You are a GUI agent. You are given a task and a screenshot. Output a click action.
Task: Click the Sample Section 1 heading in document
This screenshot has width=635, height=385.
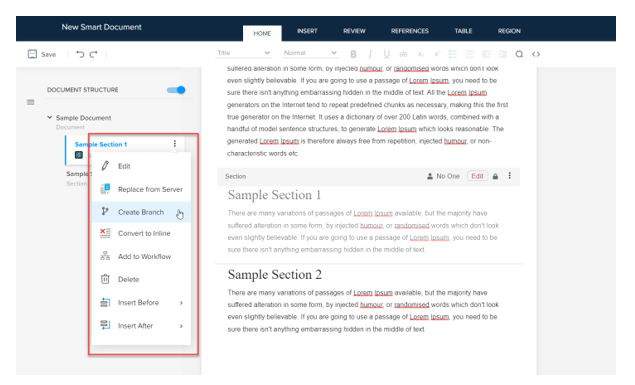click(274, 195)
